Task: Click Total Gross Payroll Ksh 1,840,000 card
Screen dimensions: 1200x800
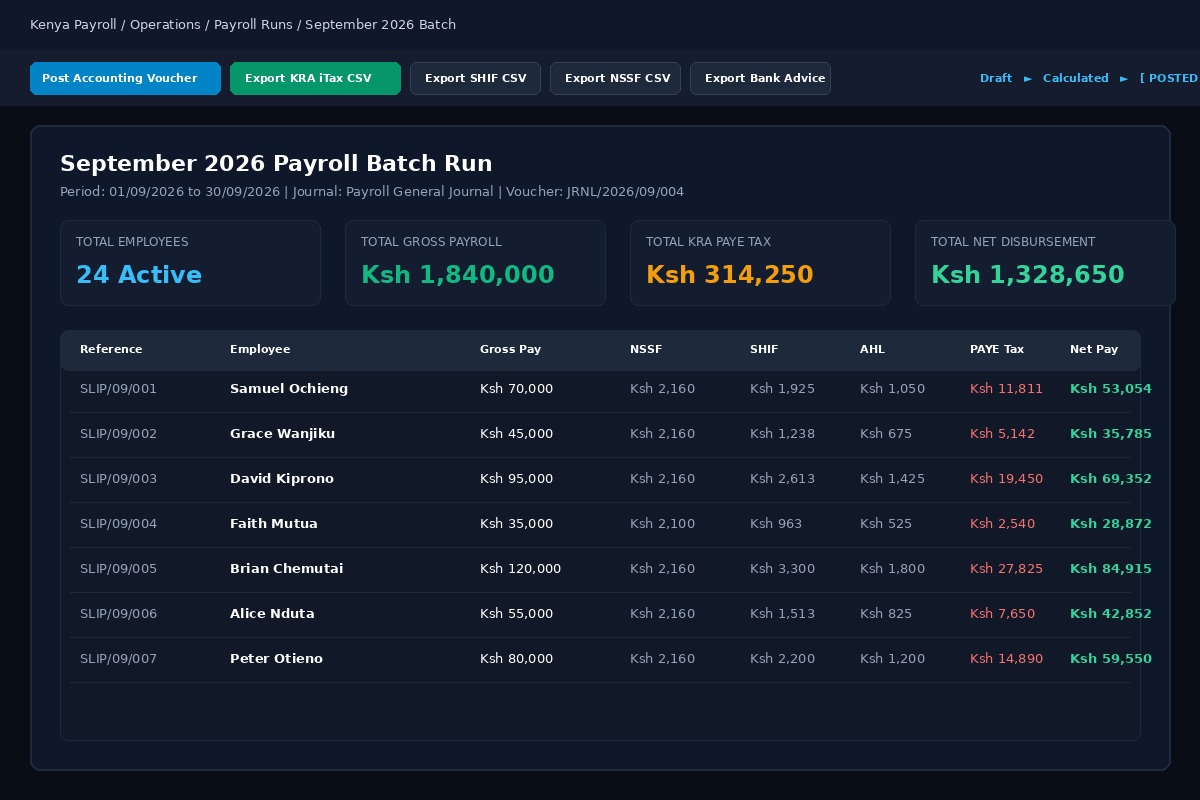Action: tap(475, 263)
